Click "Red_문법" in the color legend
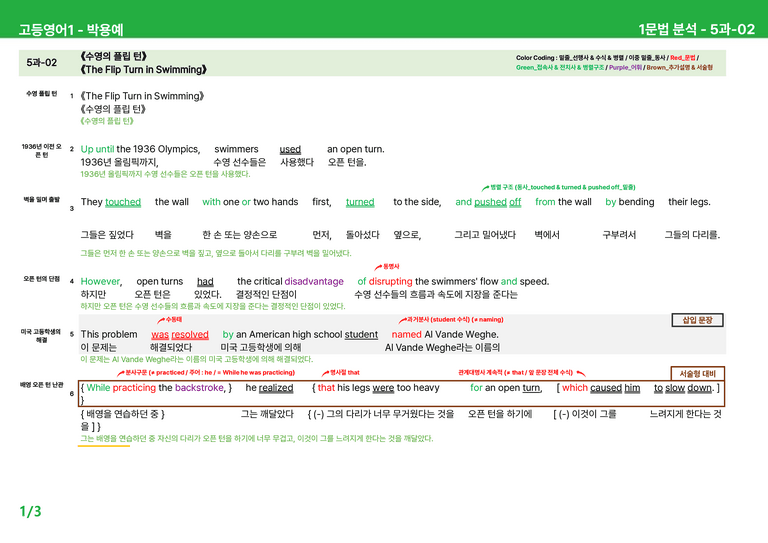 [x=682, y=58]
